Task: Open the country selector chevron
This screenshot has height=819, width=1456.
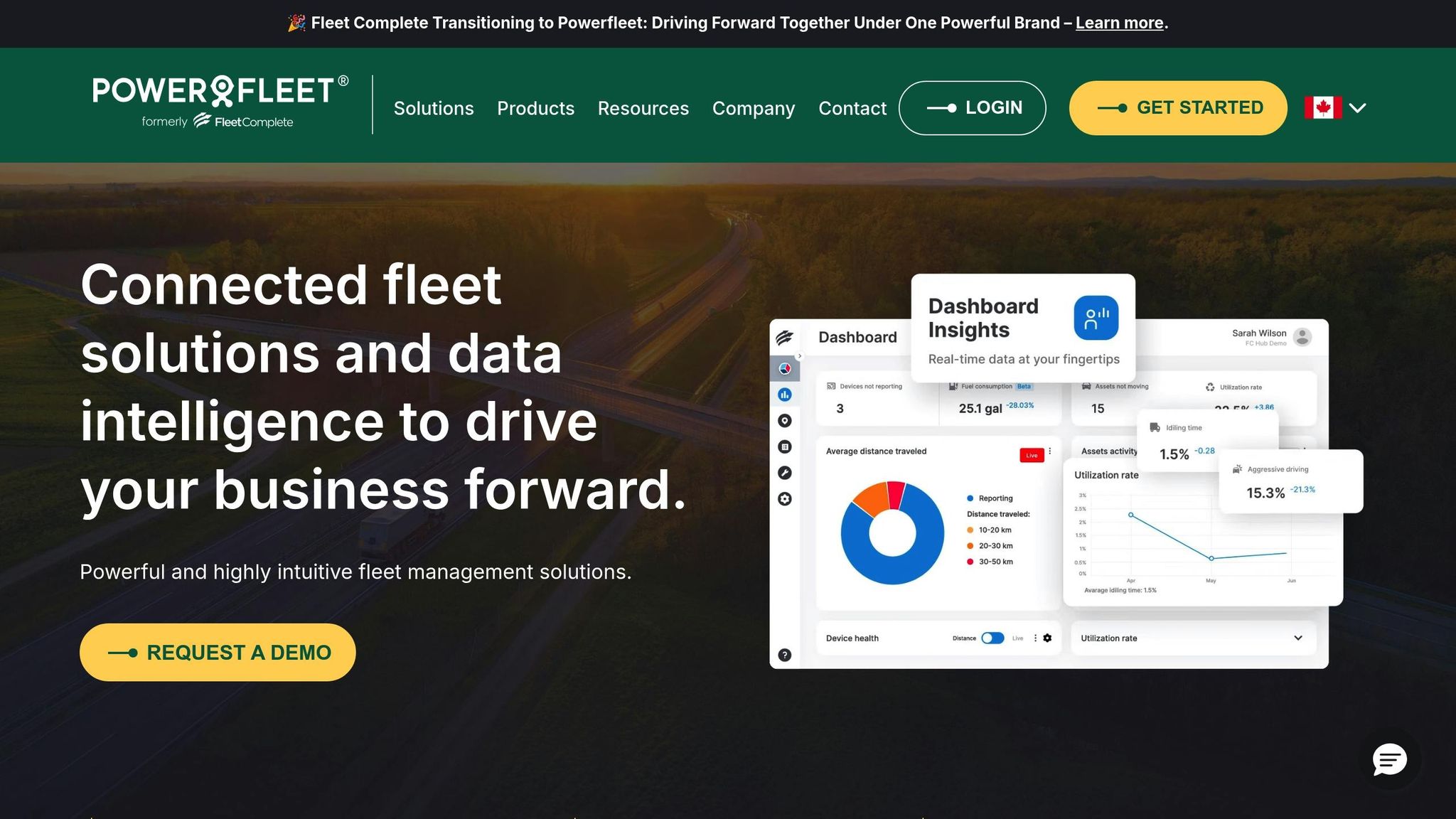Action: [1358, 108]
